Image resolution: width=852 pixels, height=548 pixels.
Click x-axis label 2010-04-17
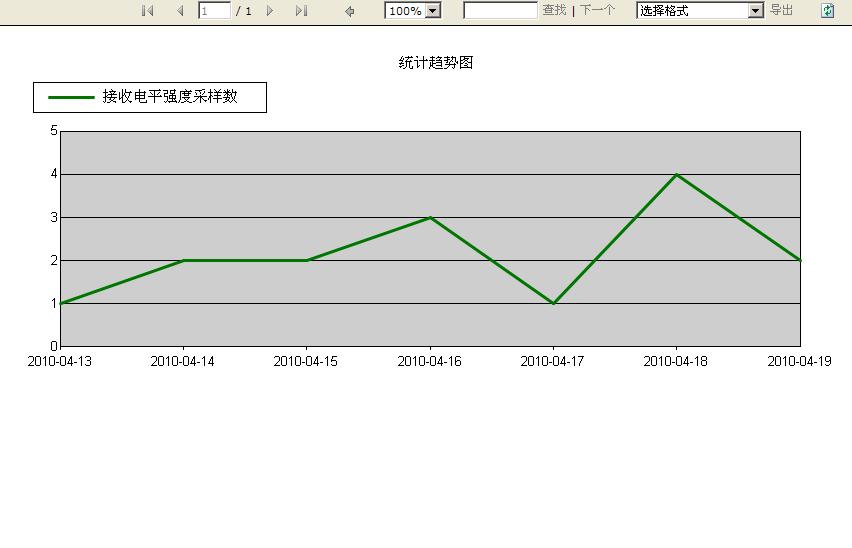[552, 361]
